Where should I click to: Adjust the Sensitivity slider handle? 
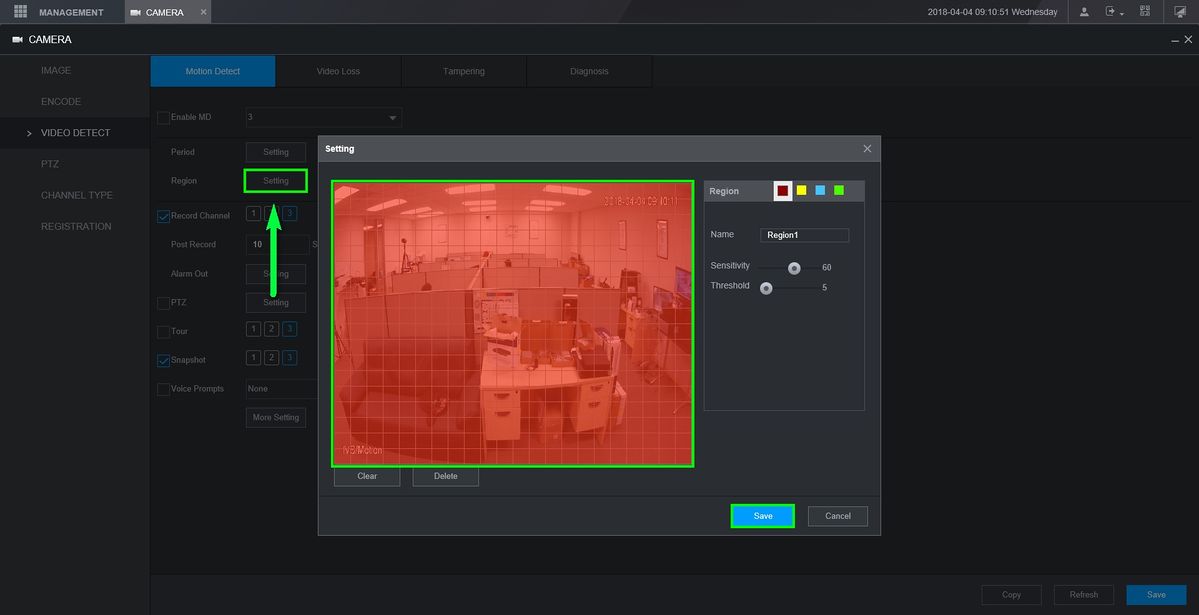pyautogui.click(x=794, y=268)
